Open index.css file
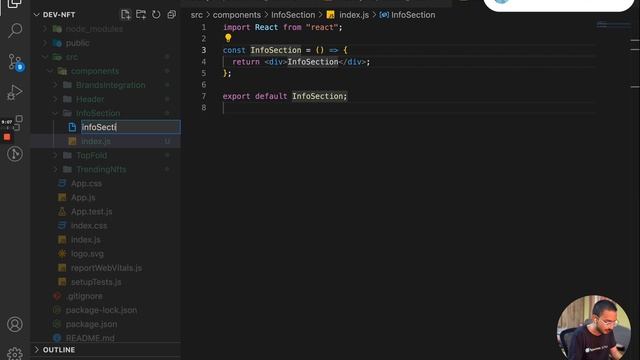The height and width of the screenshot is (360, 640). (89, 226)
